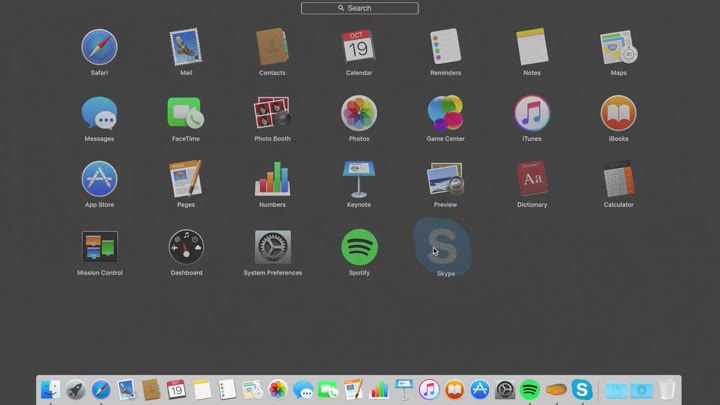Viewport: 720px width, 405px height.
Task: Open Photo Booth app
Action: click(272, 113)
